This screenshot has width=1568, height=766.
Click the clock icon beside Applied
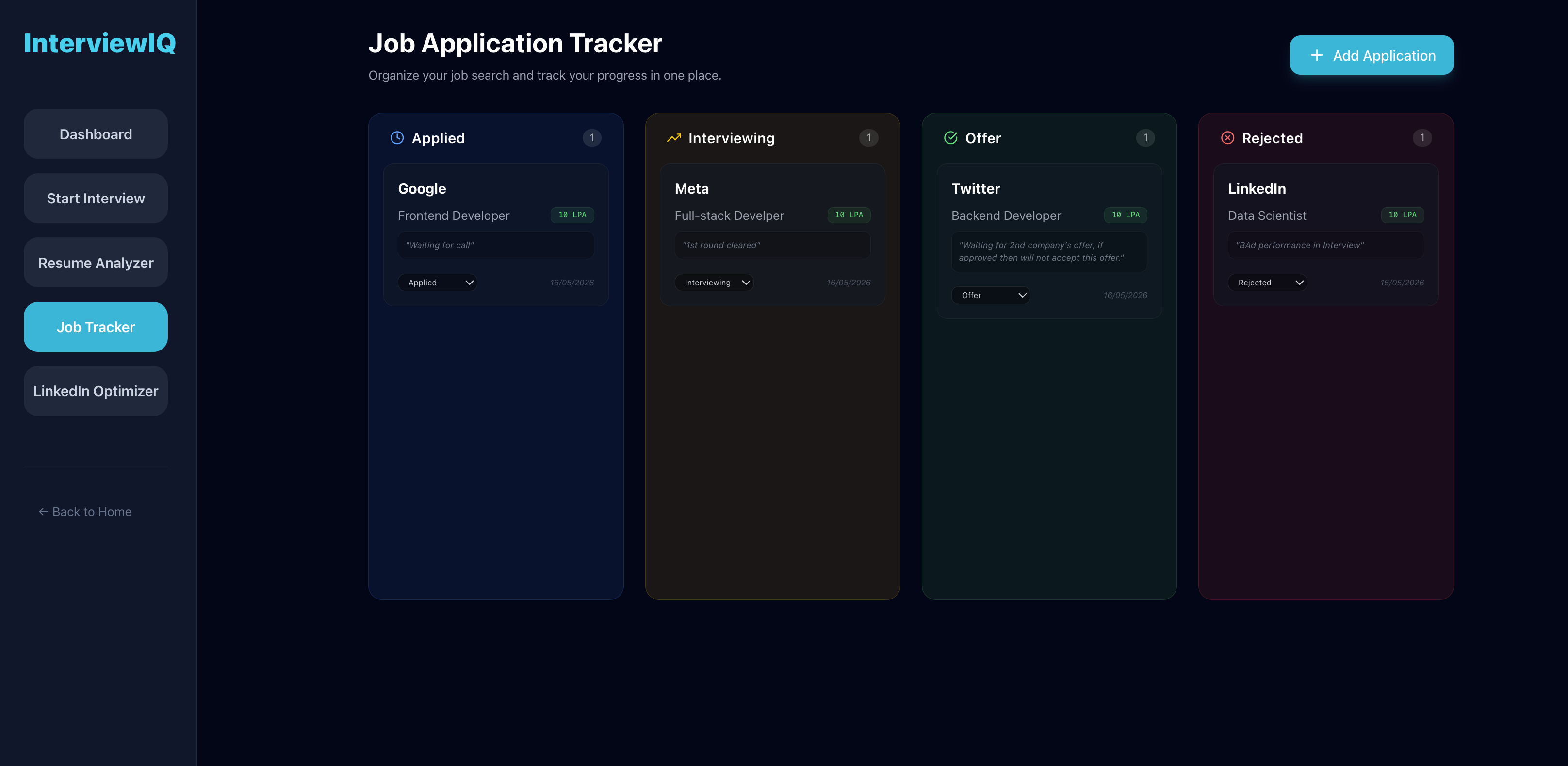397,137
